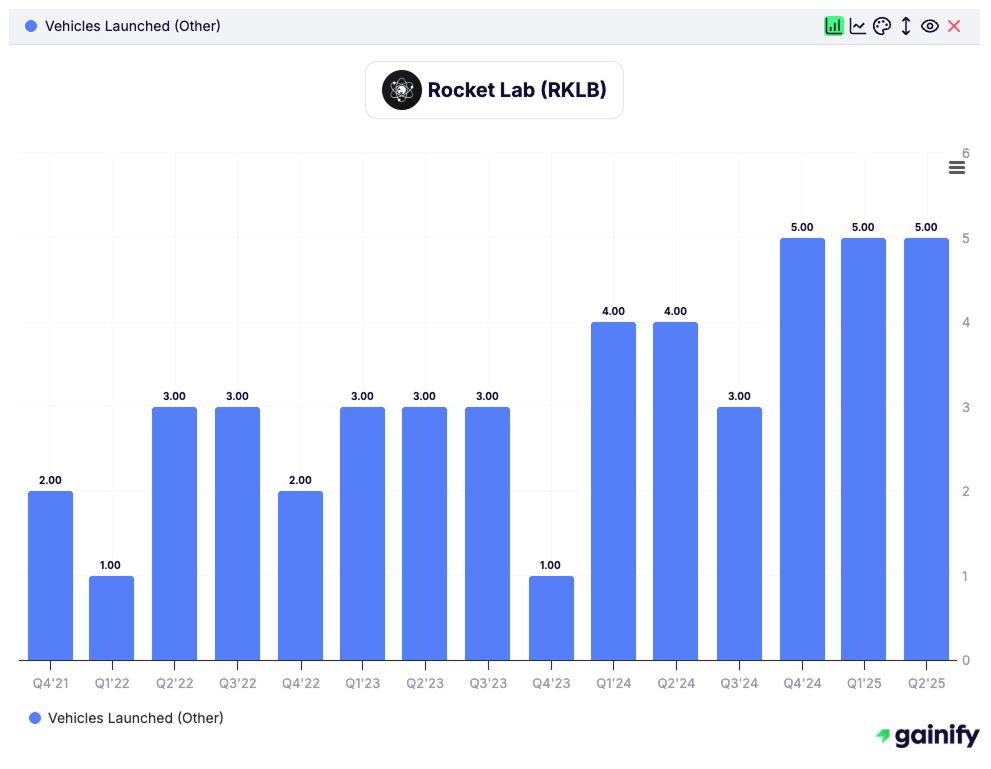Open the color palette picker
The height and width of the screenshot is (769, 991).
(x=881, y=26)
